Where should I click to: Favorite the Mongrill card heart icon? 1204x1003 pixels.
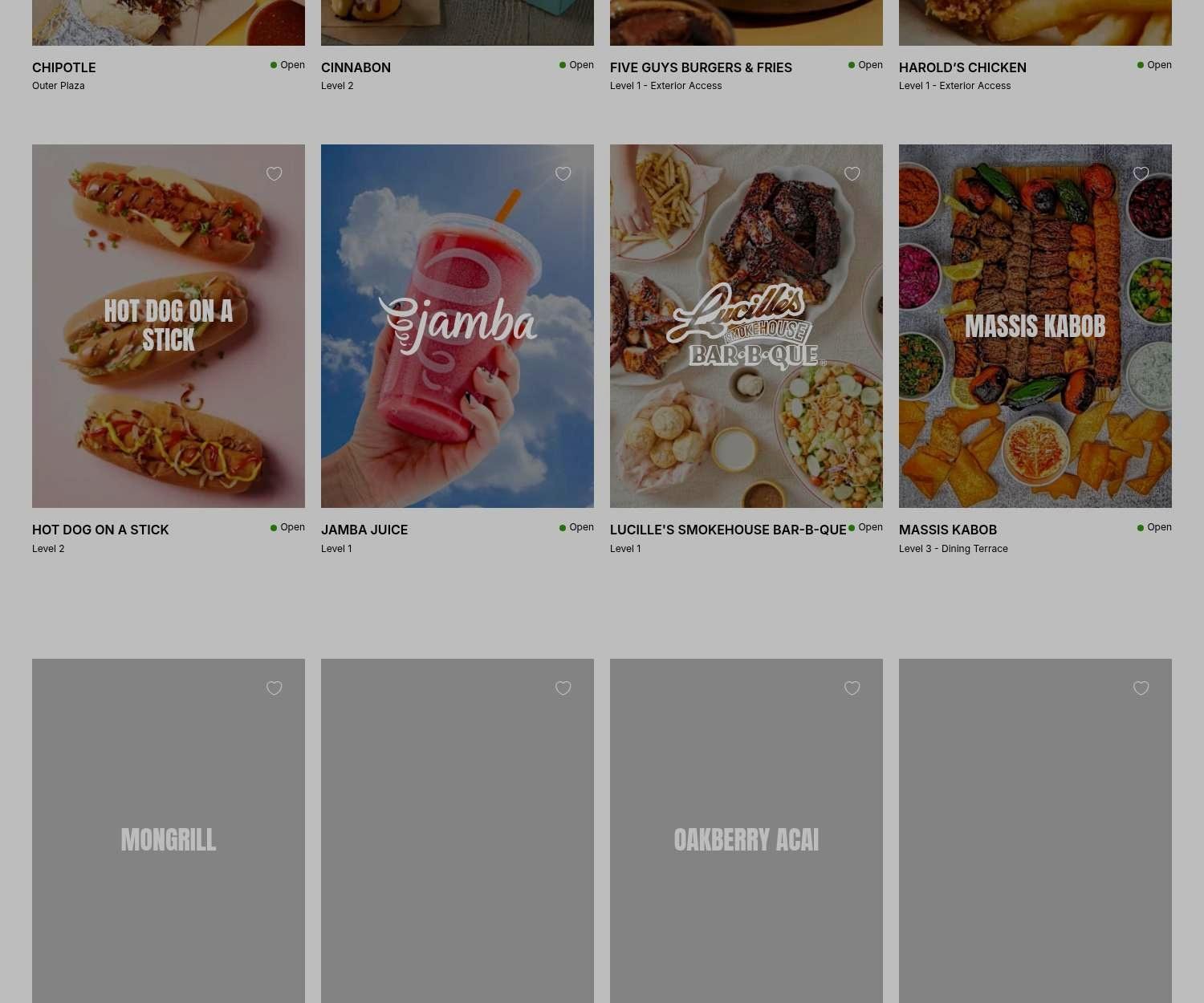tap(275, 688)
